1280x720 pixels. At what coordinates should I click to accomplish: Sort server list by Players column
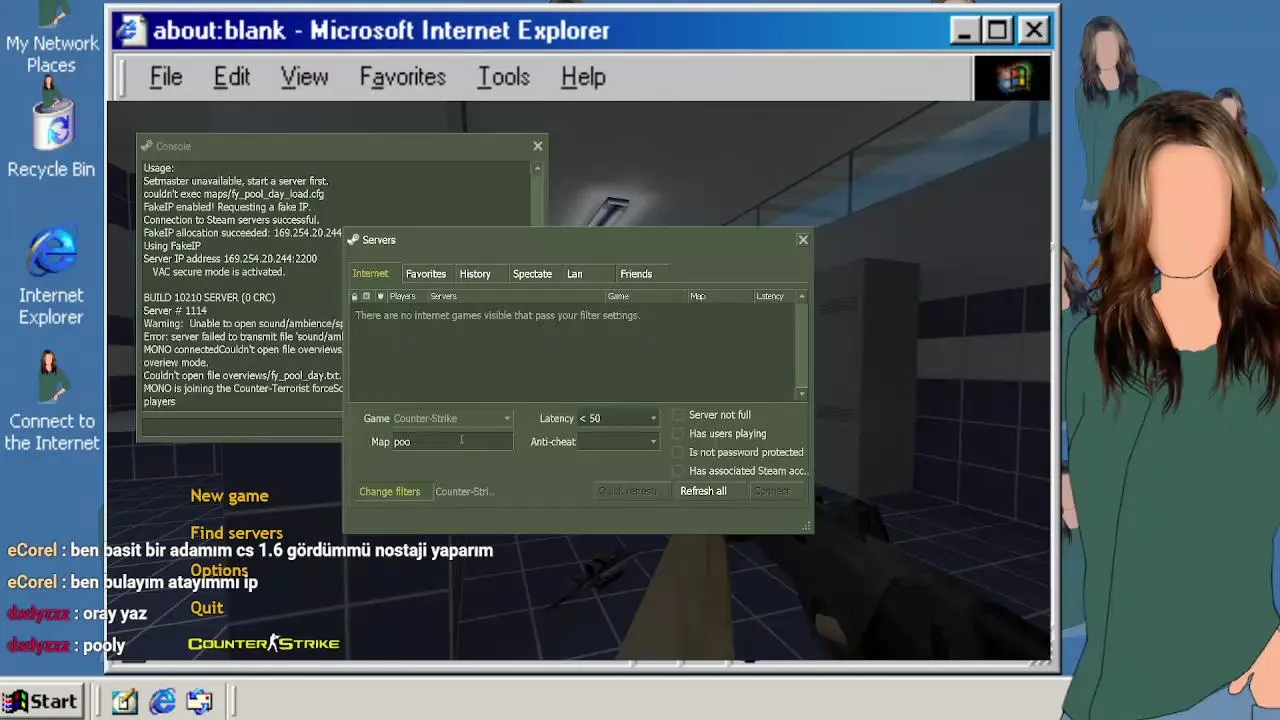pos(407,296)
